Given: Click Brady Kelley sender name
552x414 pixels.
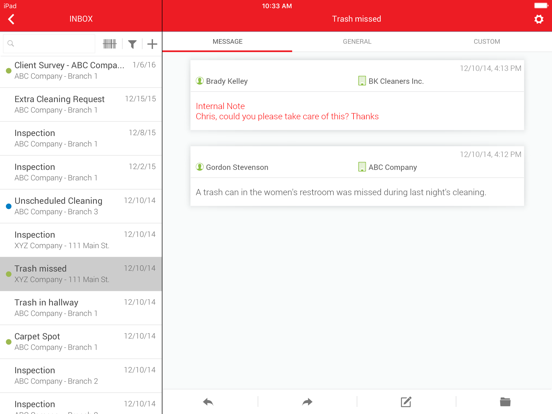Looking at the screenshot, I should pos(227,81).
